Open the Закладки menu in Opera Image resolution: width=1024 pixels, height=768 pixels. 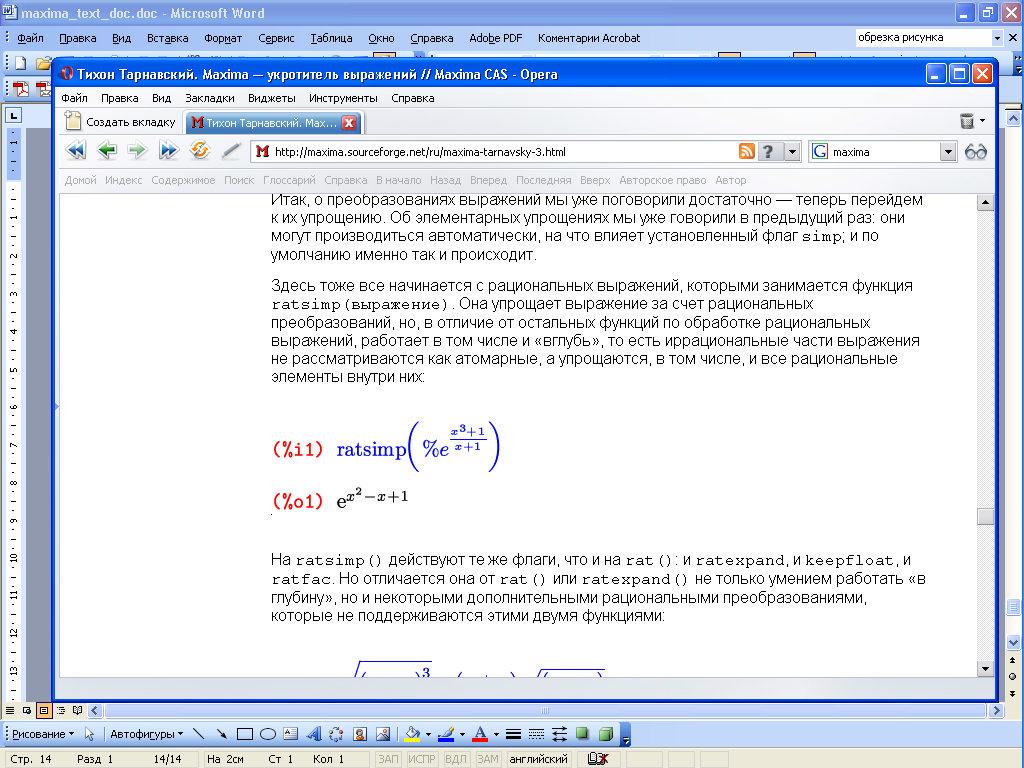210,98
